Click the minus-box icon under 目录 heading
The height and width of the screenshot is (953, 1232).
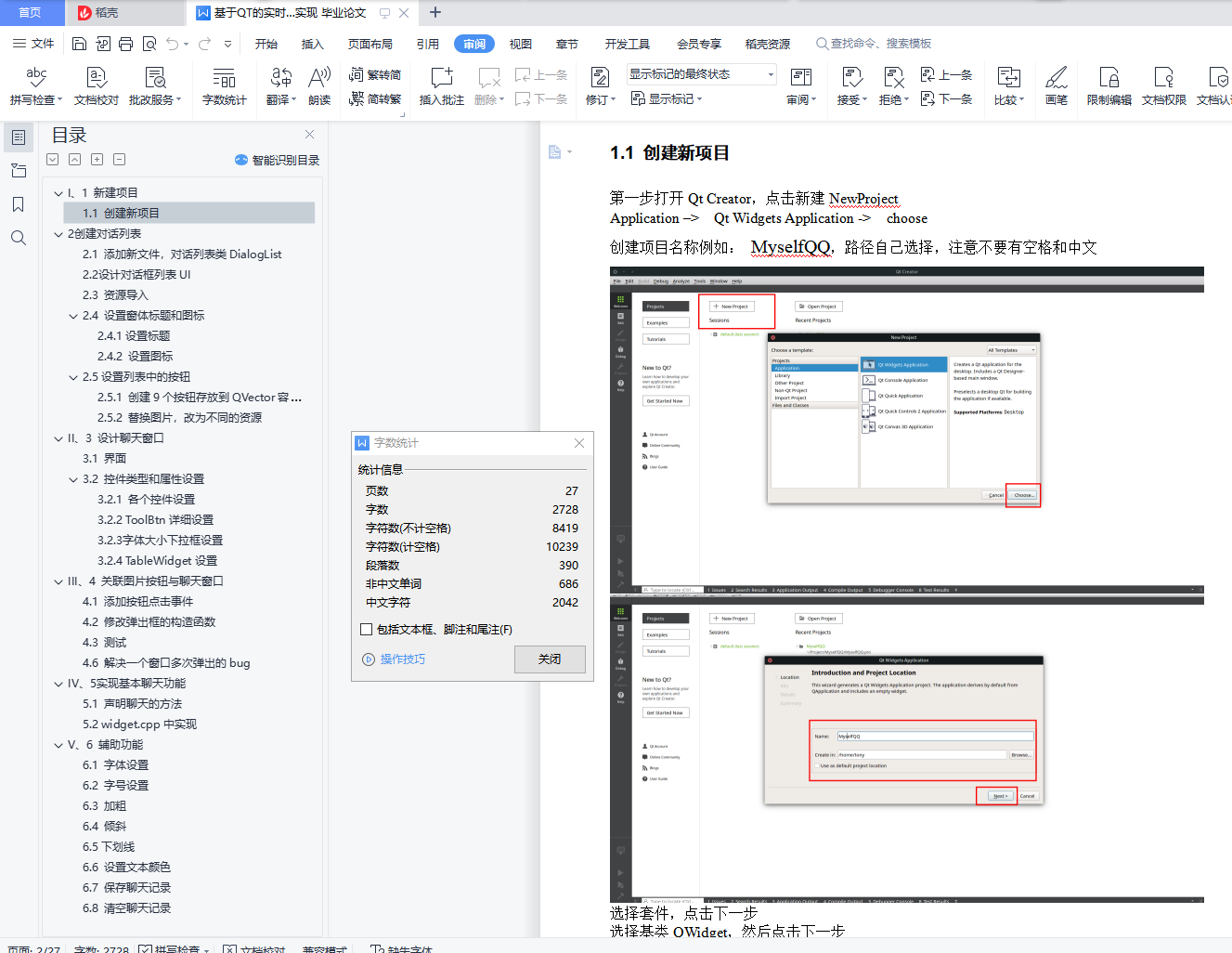(119, 160)
